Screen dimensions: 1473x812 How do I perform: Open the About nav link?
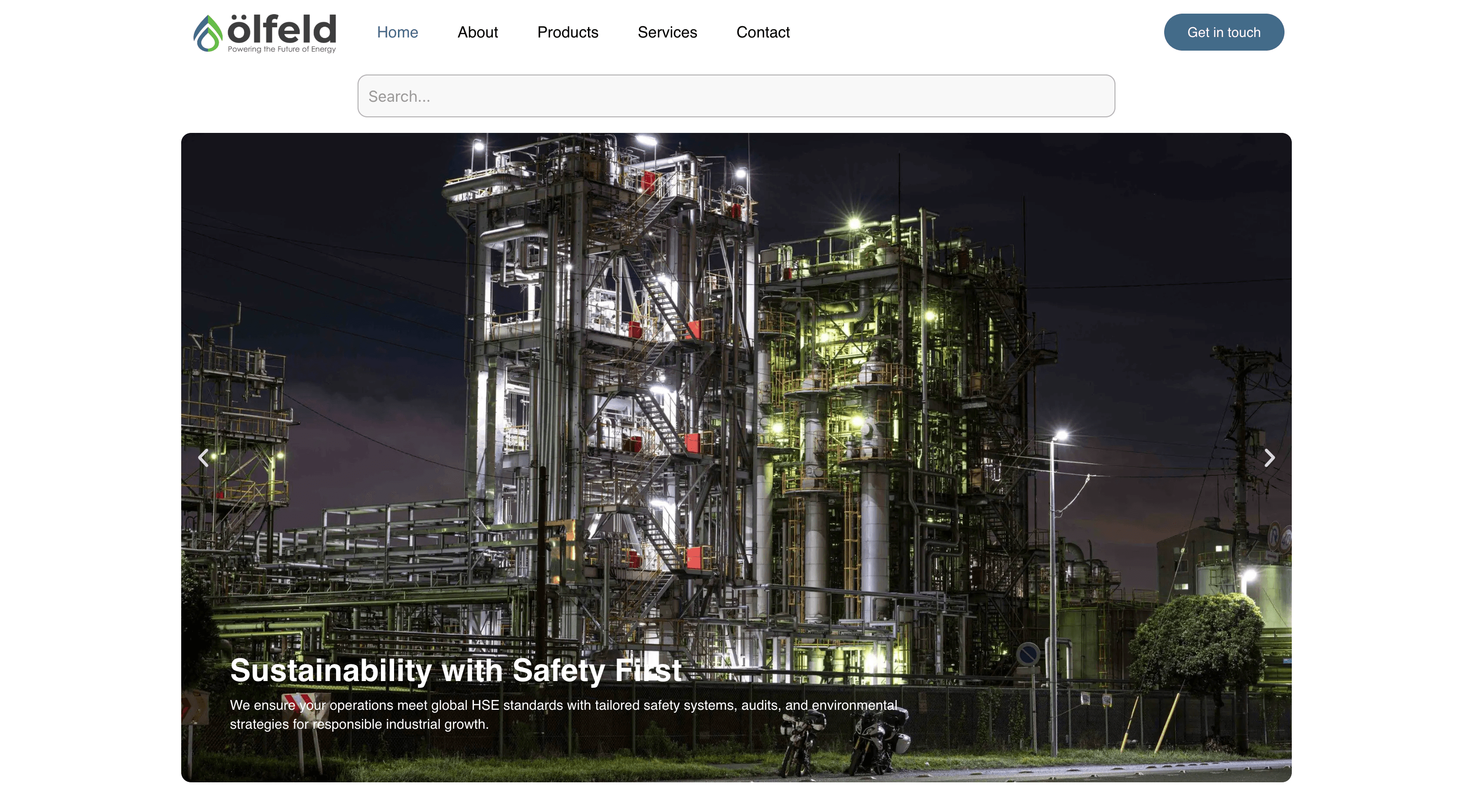(477, 32)
